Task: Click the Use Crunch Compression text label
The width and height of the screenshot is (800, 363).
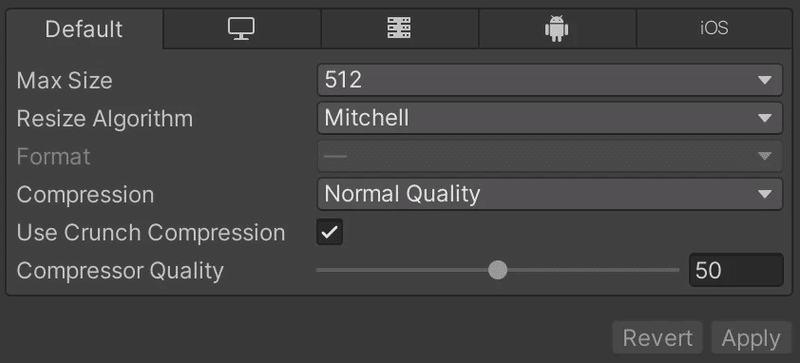Action: pos(151,233)
